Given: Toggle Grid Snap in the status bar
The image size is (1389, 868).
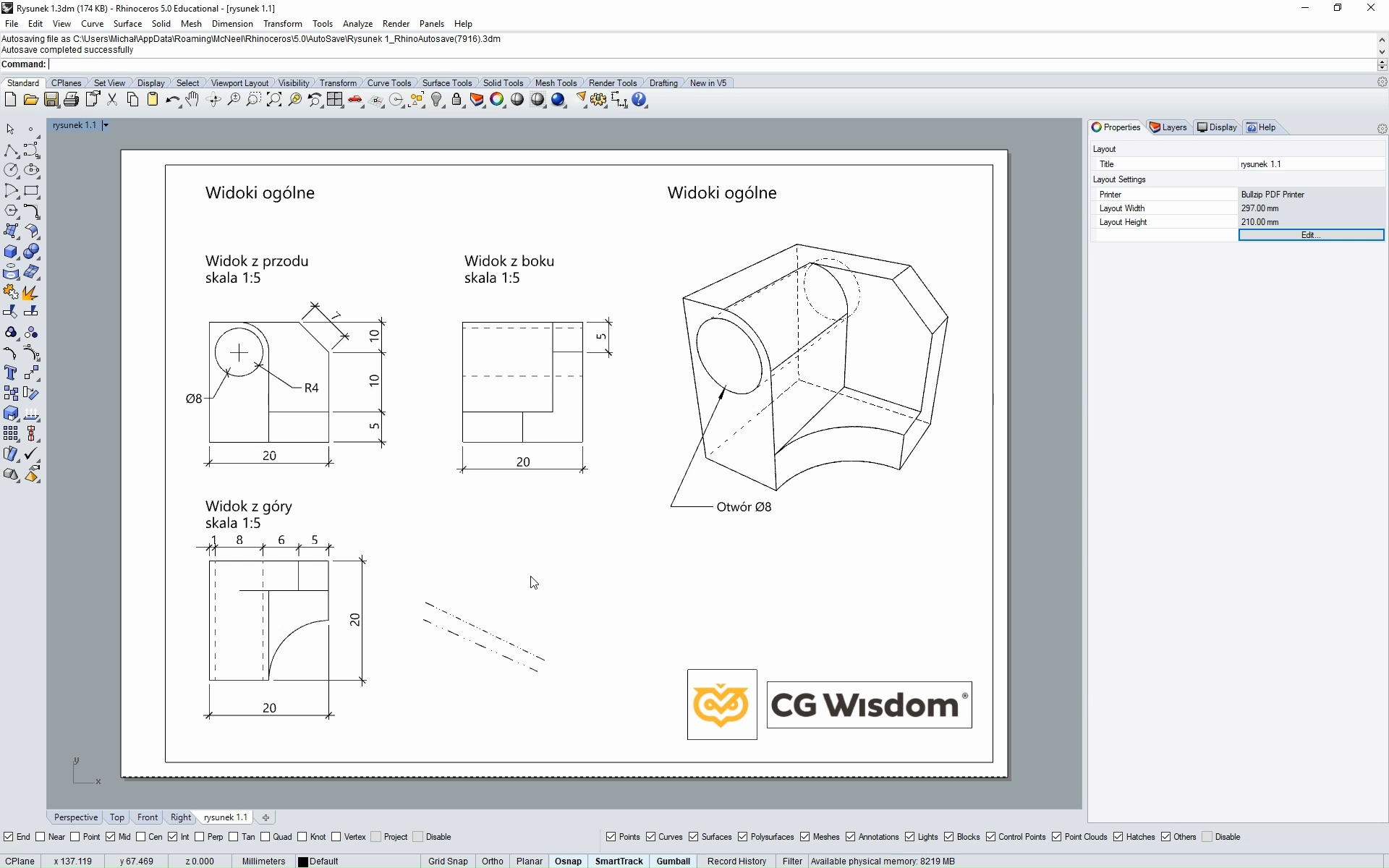Looking at the screenshot, I should (448, 861).
